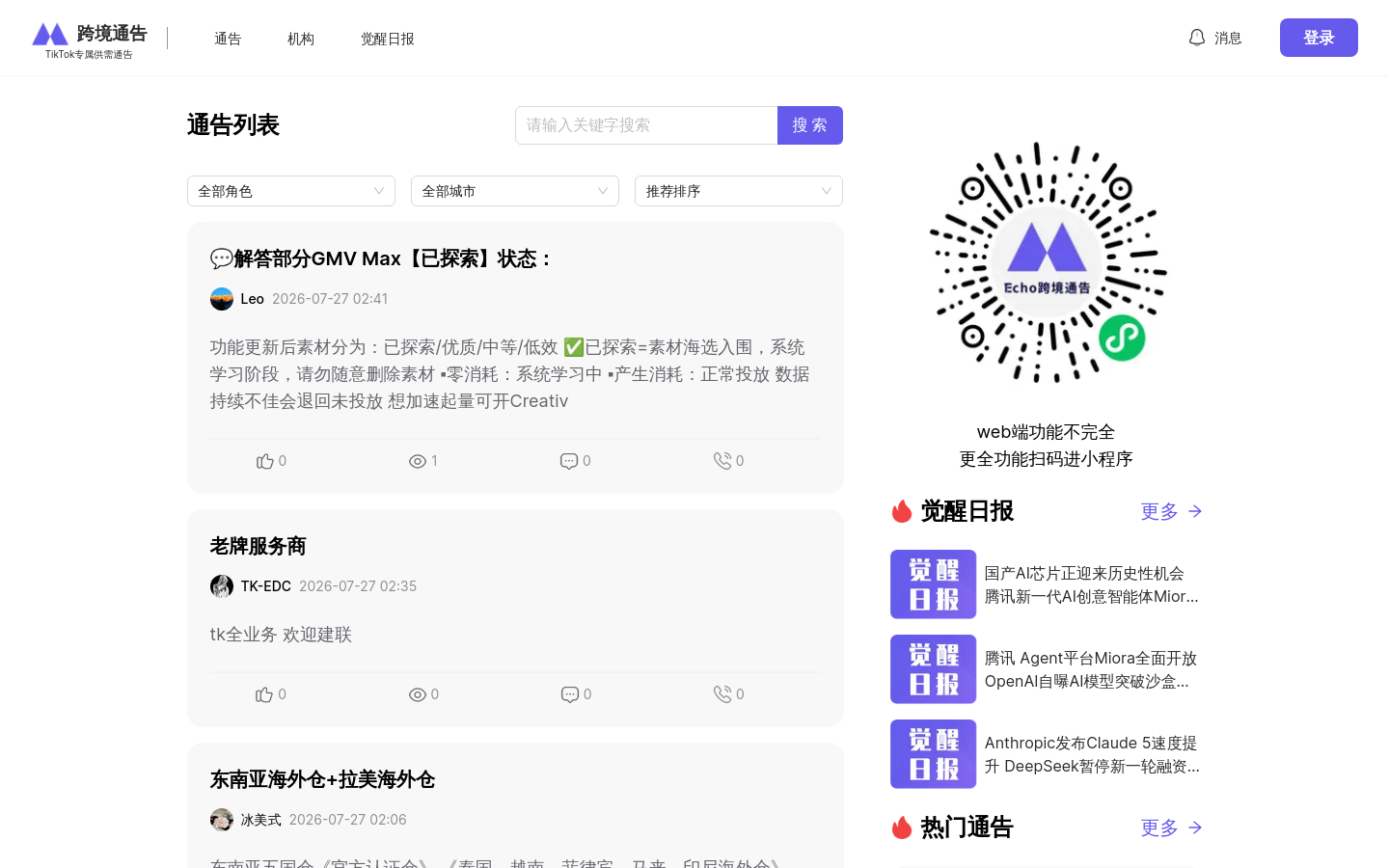Click the arrow next to 觉醒日报 更多
Image resolution: width=1389 pixels, height=868 pixels.
(x=1195, y=511)
